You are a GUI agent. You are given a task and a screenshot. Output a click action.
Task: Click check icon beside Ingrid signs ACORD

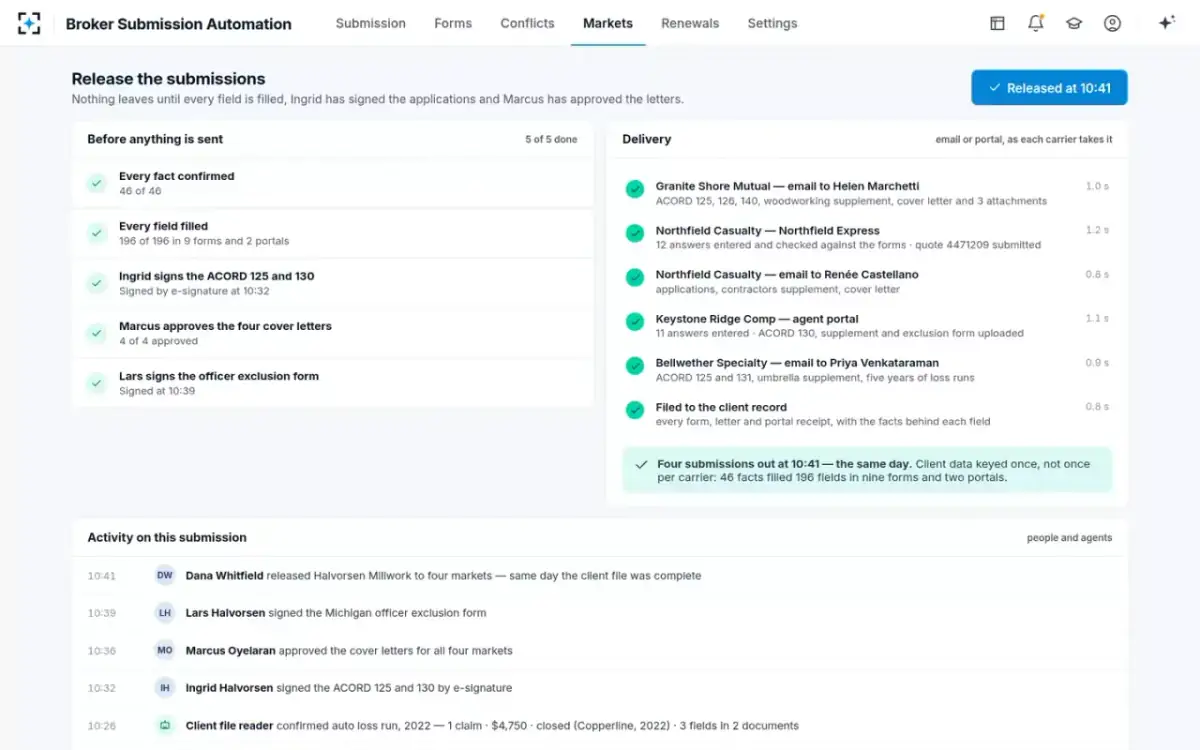click(x=97, y=283)
